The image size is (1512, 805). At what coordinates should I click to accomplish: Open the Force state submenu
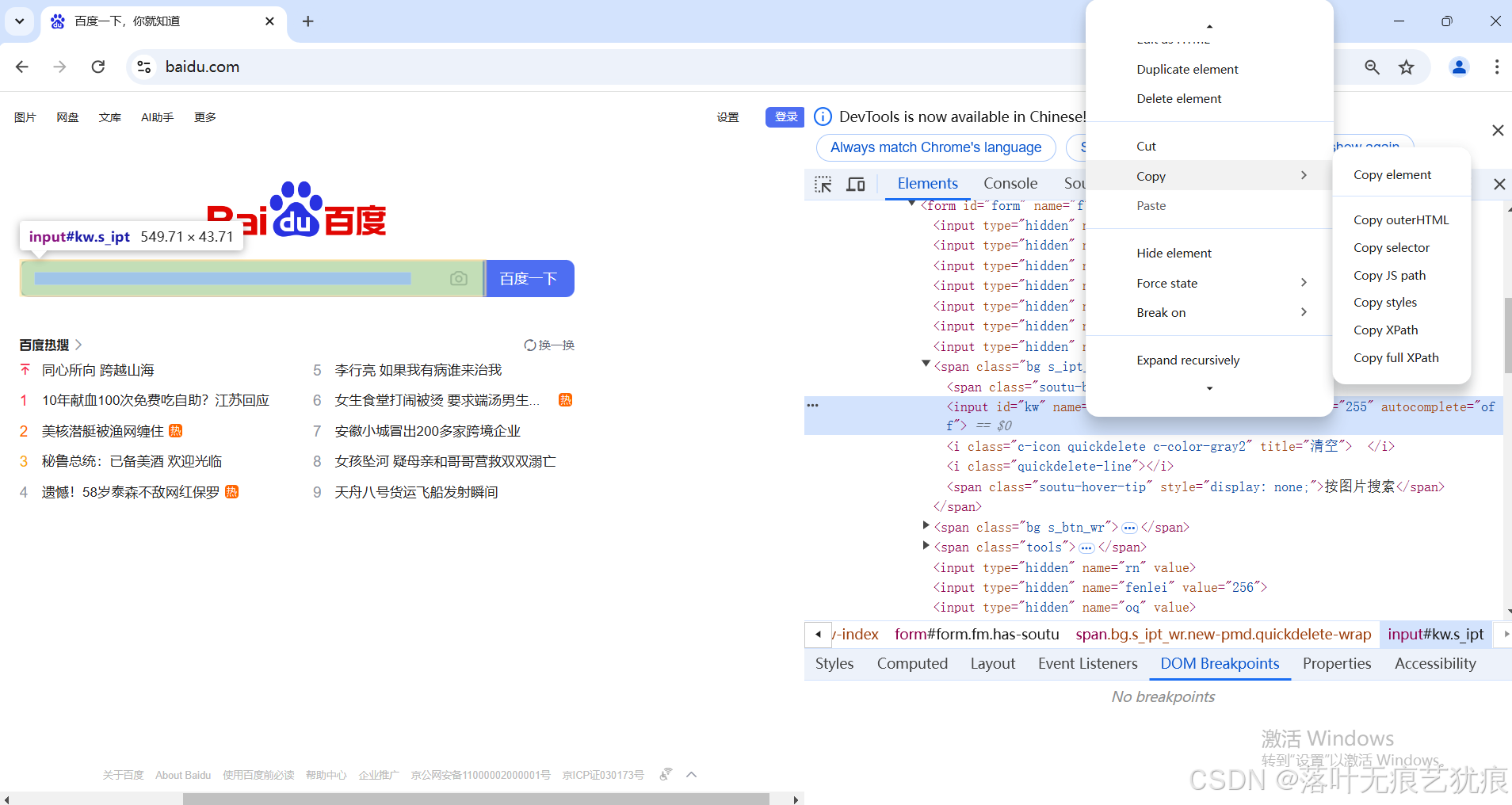1166,283
